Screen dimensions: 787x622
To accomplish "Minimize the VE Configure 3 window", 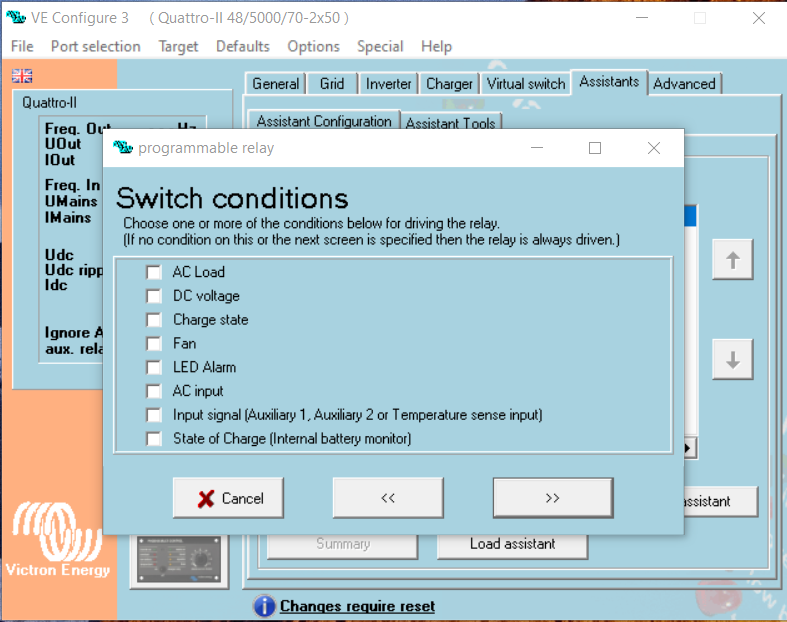I will pyautogui.click(x=641, y=18).
